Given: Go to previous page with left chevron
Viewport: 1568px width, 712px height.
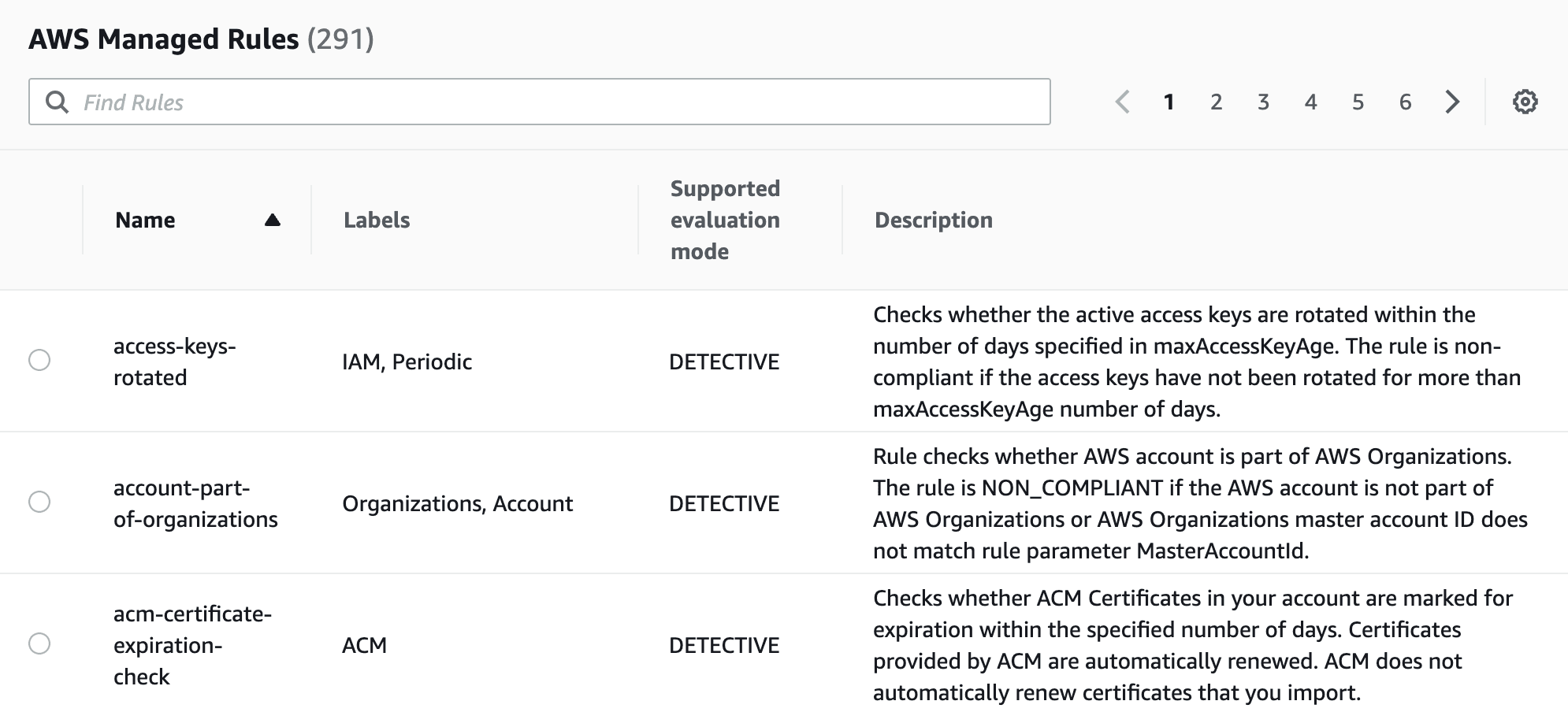Looking at the screenshot, I should (1123, 102).
